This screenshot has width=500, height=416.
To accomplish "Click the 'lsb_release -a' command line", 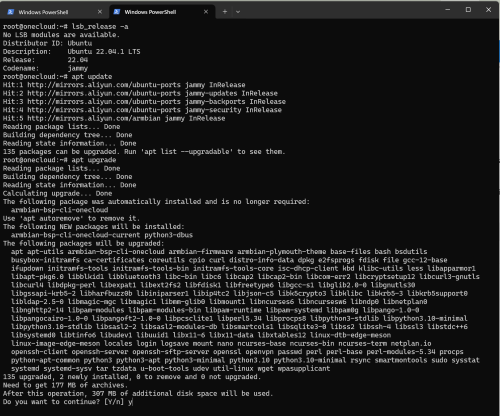I will coord(65,27).
